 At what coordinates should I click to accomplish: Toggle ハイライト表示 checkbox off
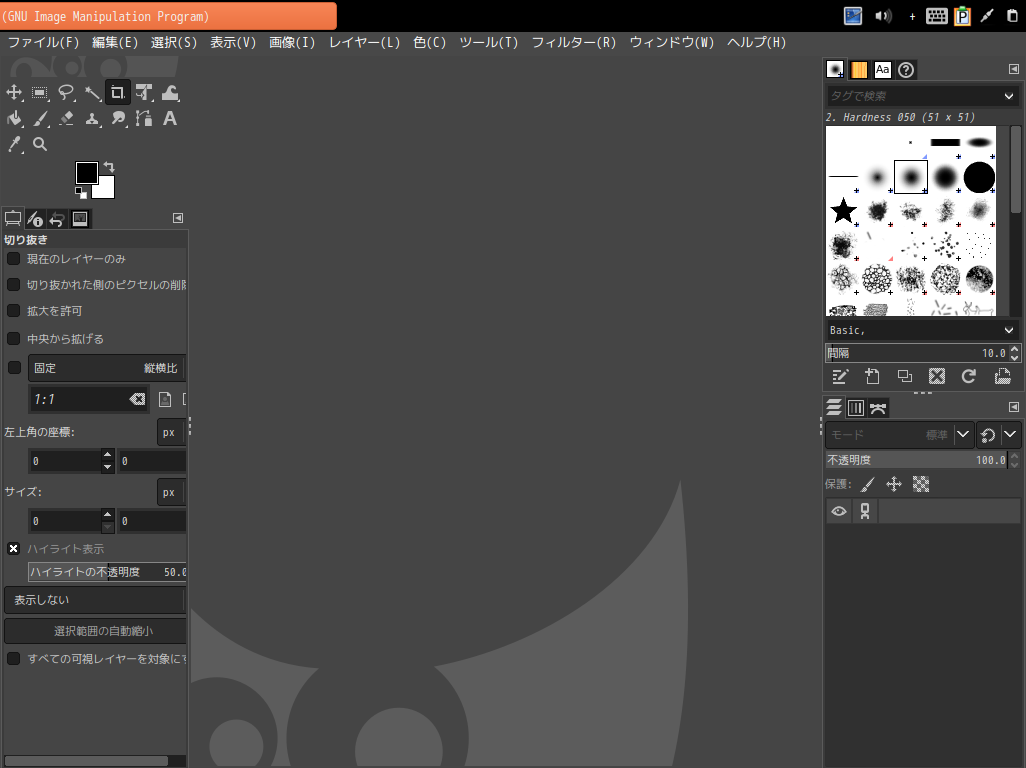[x=13, y=549]
